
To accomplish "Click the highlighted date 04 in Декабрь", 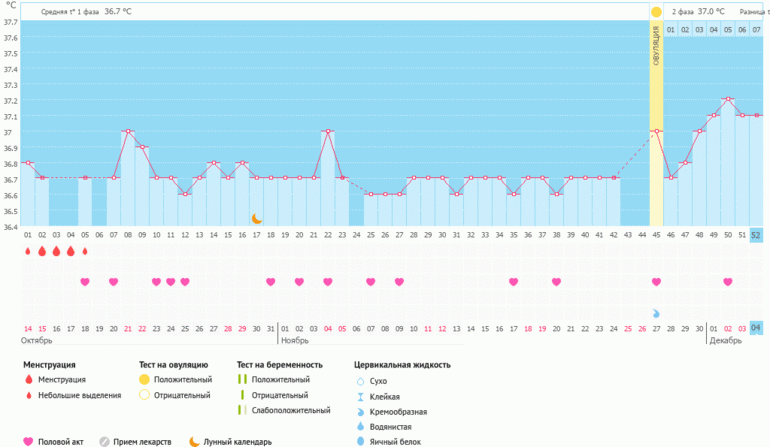I will (x=756, y=327).
